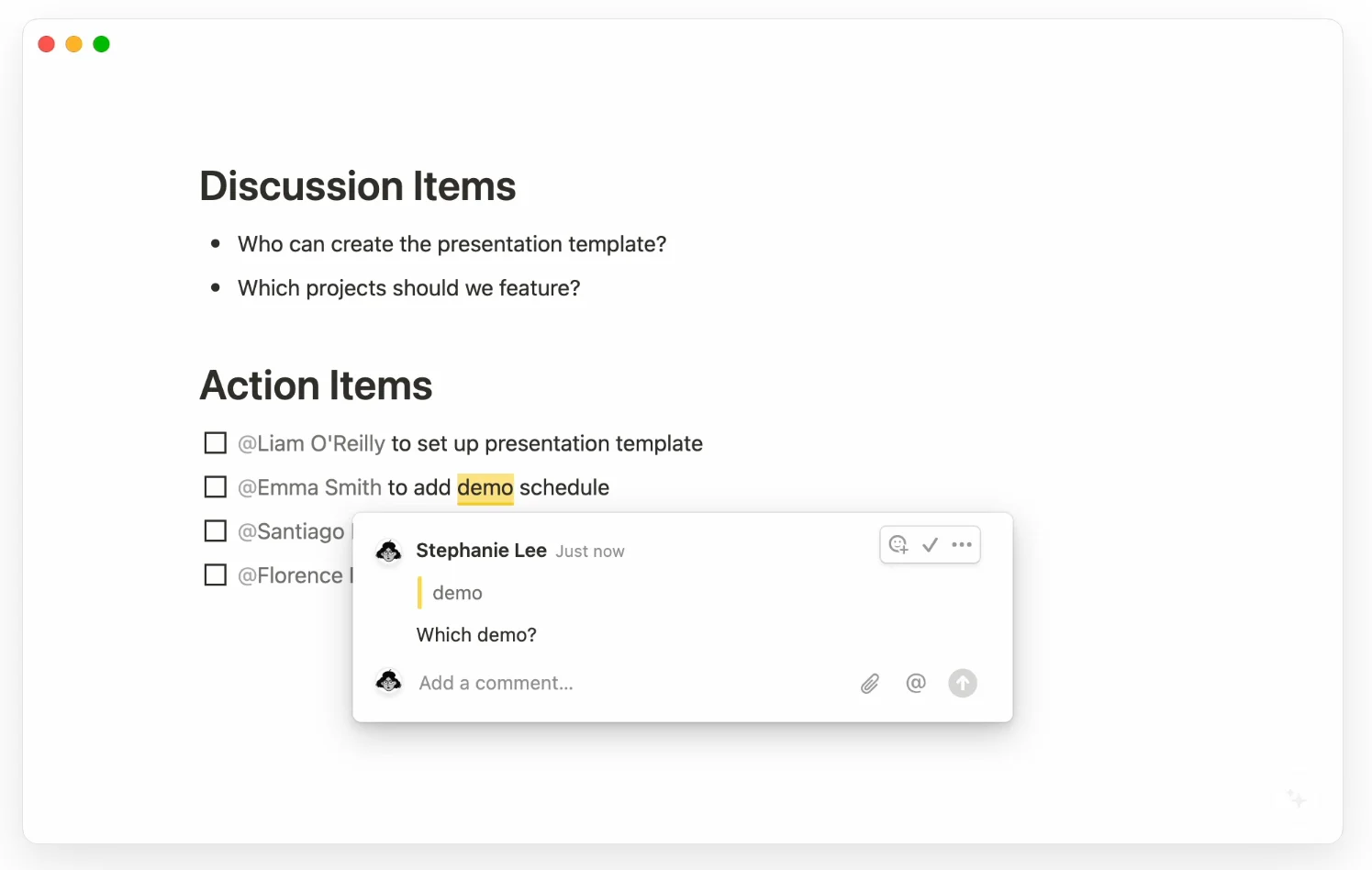The height and width of the screenshot is (870, 1372).
Task: Click the @Emma Smith mention
Action: tap(309, 488)
